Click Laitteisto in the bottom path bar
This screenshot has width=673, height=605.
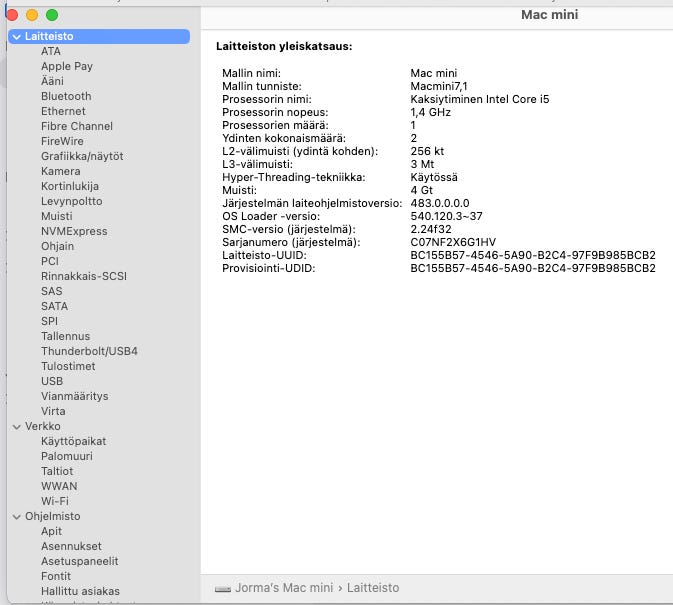[373, 588]
